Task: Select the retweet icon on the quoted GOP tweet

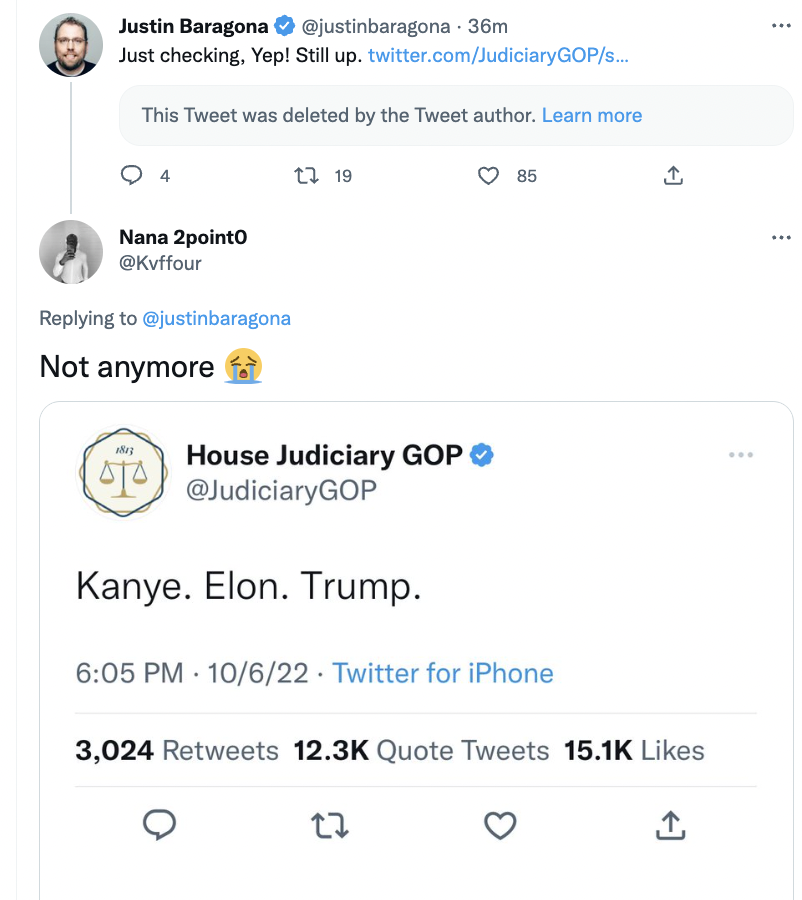Action: [329, 825]
